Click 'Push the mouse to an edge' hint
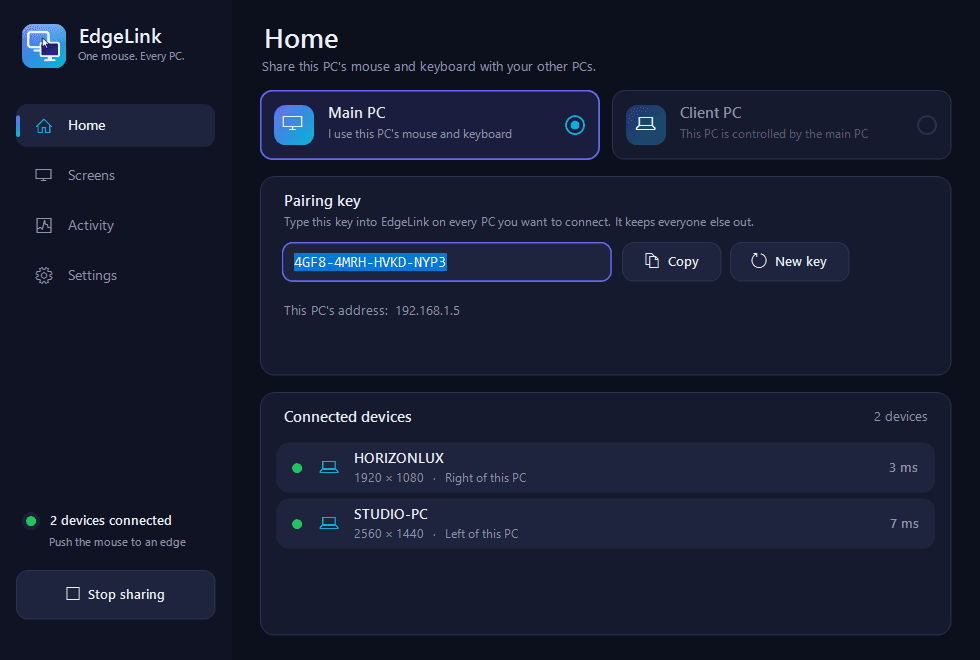This screenshot has height=660, width=980. 118,542
